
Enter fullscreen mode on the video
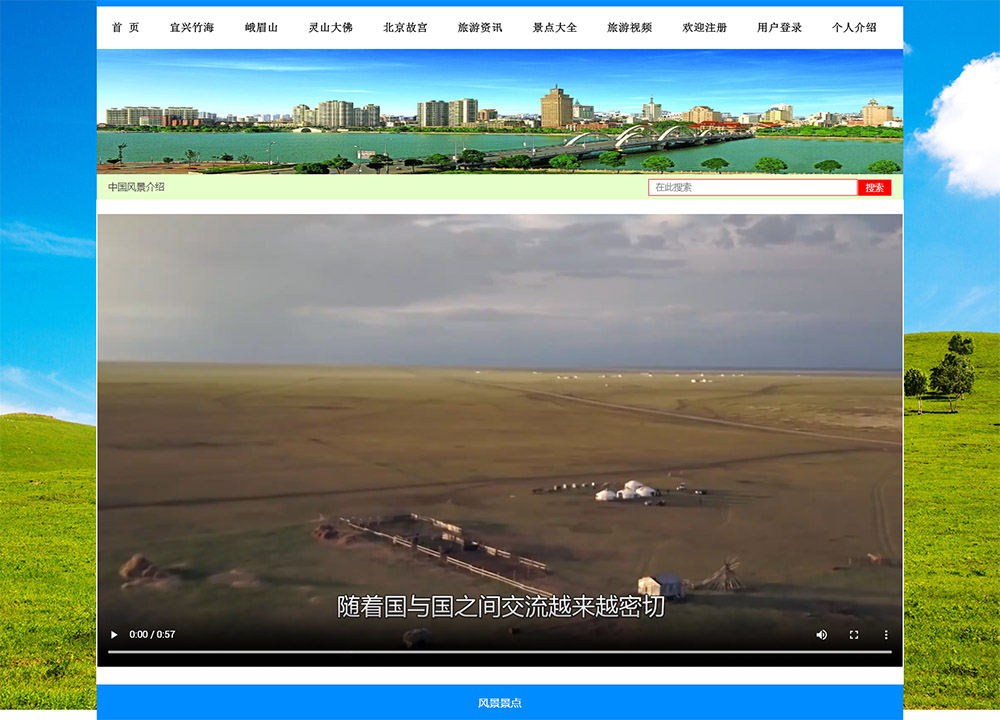coord(854,635)
